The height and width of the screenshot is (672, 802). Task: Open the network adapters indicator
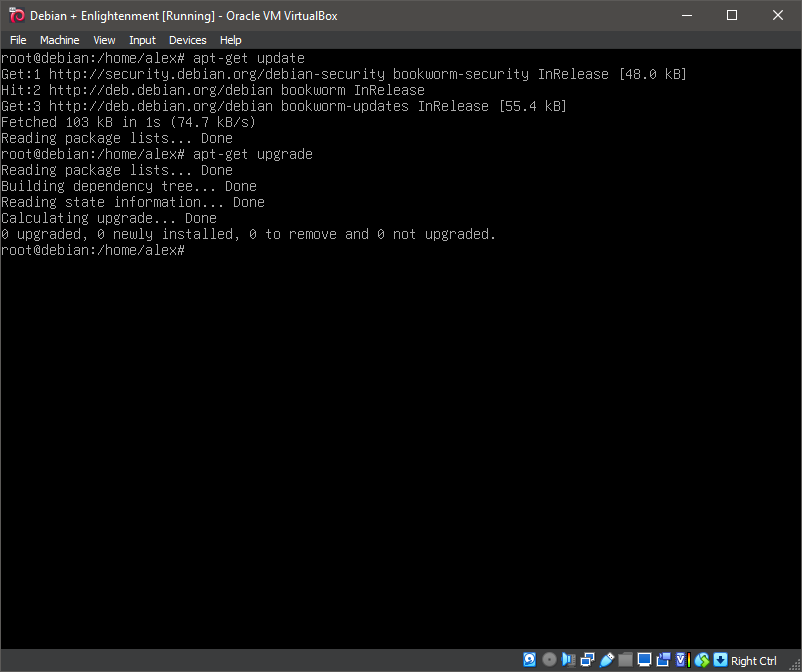pos(587,660)
